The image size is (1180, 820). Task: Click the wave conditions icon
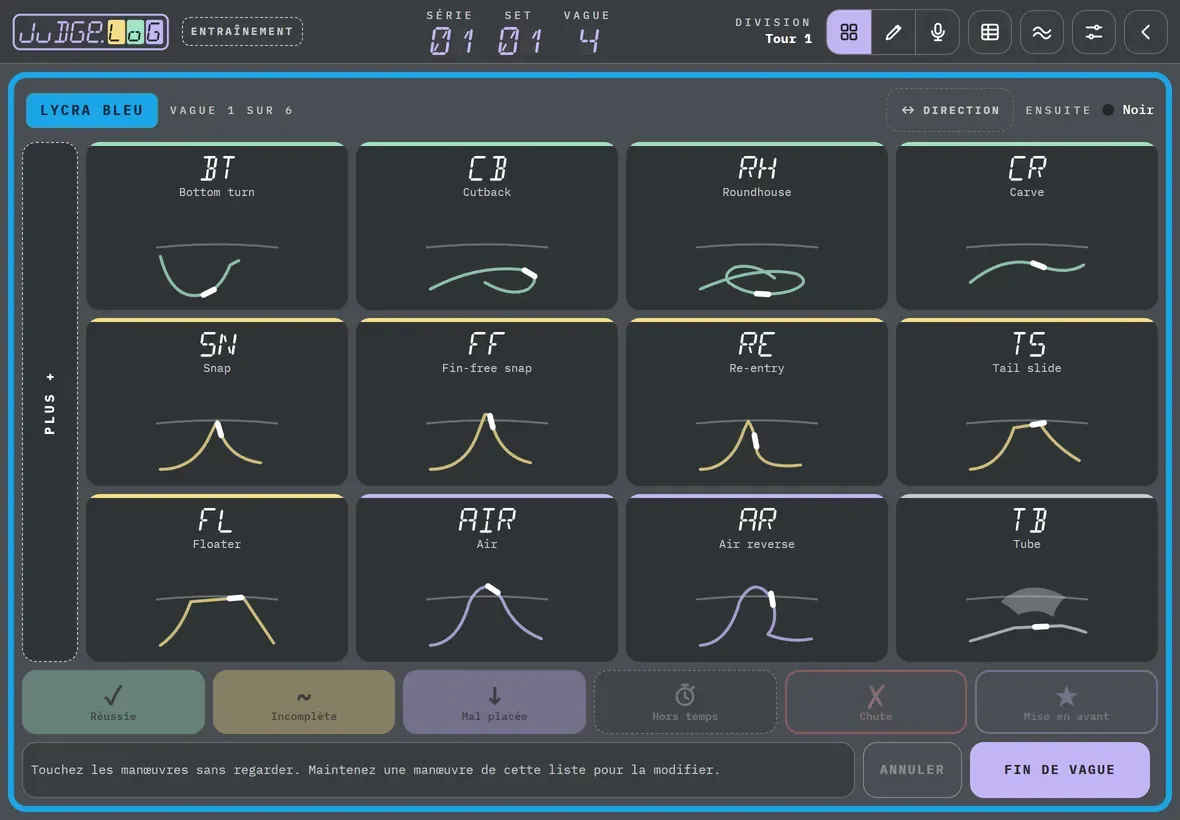pos(1042,32)
